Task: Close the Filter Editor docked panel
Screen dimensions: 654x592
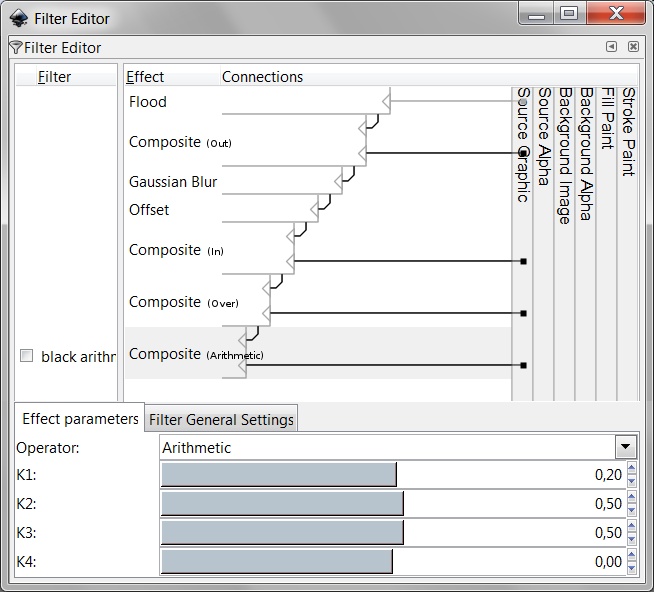Action: (x=633, y=47)
